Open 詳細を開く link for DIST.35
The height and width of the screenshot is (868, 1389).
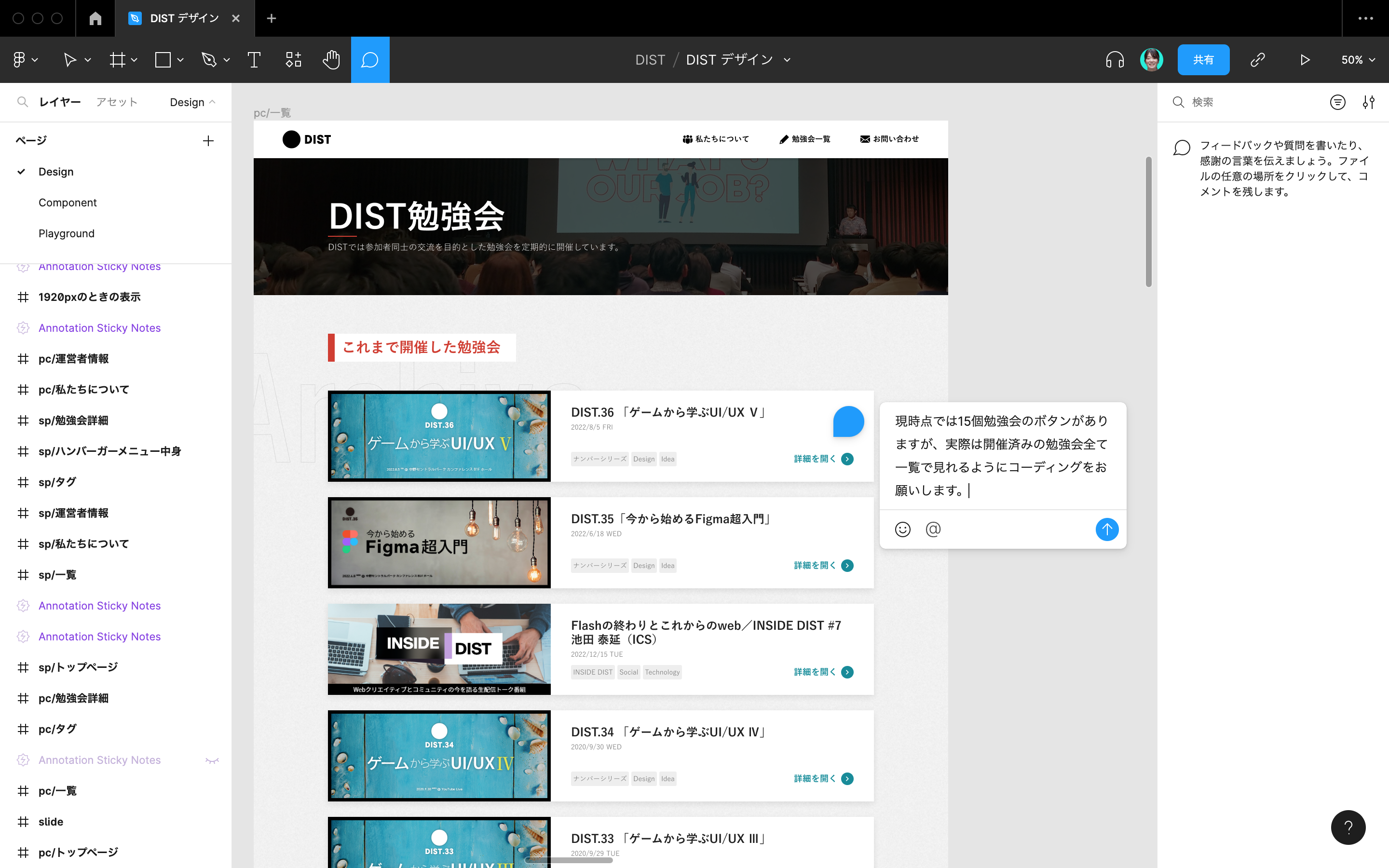[823, 566]
